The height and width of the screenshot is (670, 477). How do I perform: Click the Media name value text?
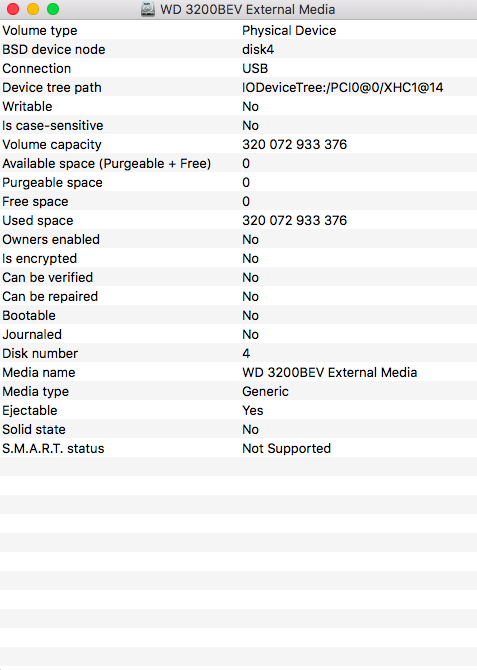point(329,373)
